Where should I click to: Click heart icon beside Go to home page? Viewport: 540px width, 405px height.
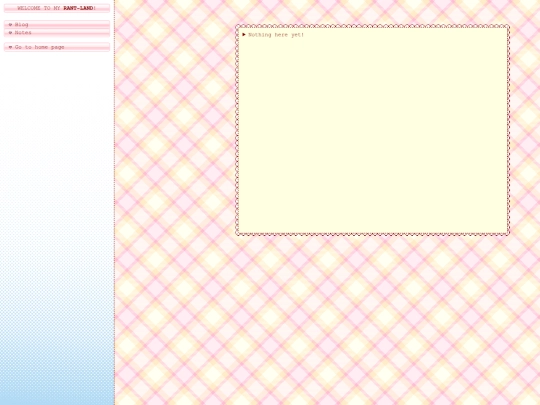pyautogui.click(x=10, y=47)
